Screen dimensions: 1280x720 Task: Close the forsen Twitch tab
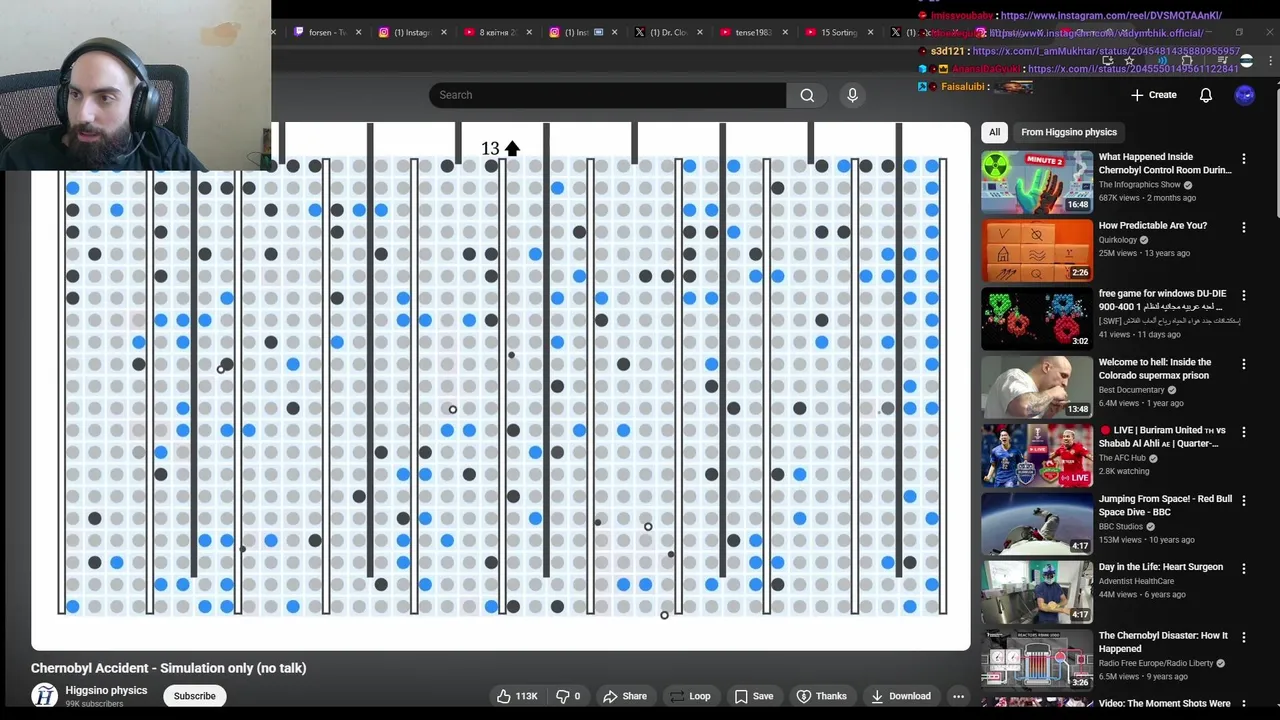click(x=359, y=33)
